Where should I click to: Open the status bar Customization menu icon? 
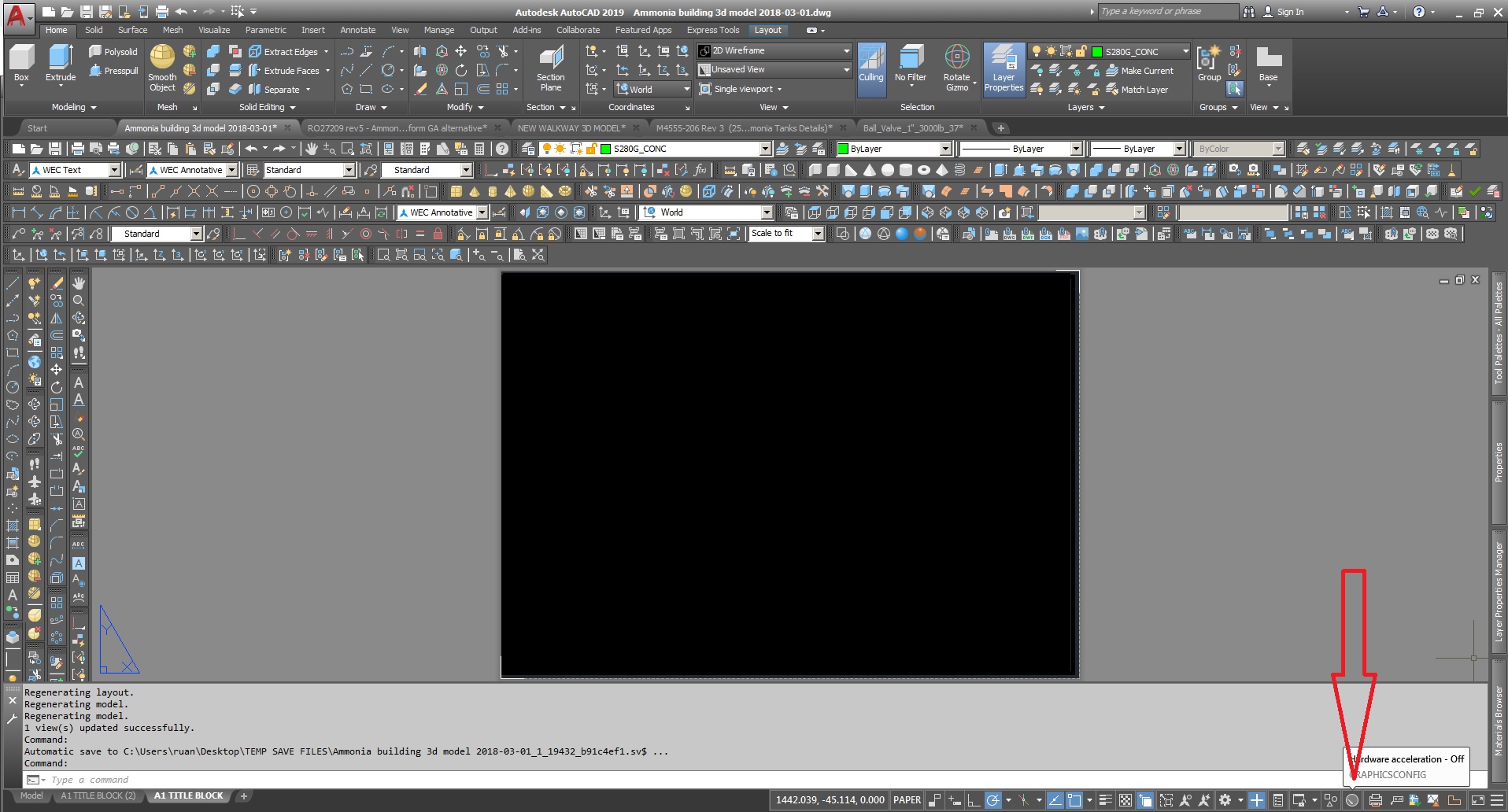coord(1497,800)
